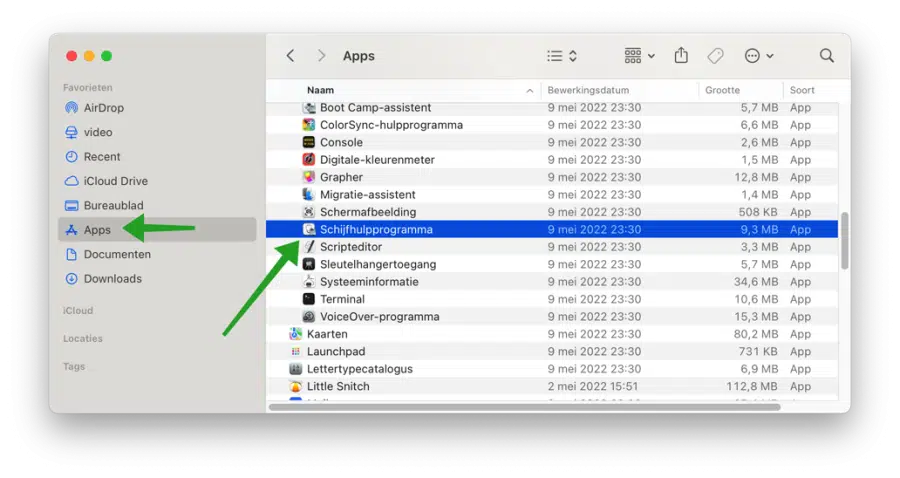Select the Digitale-kleurenmeter file name
Screen dimensions: 900x478
[377, 160]
